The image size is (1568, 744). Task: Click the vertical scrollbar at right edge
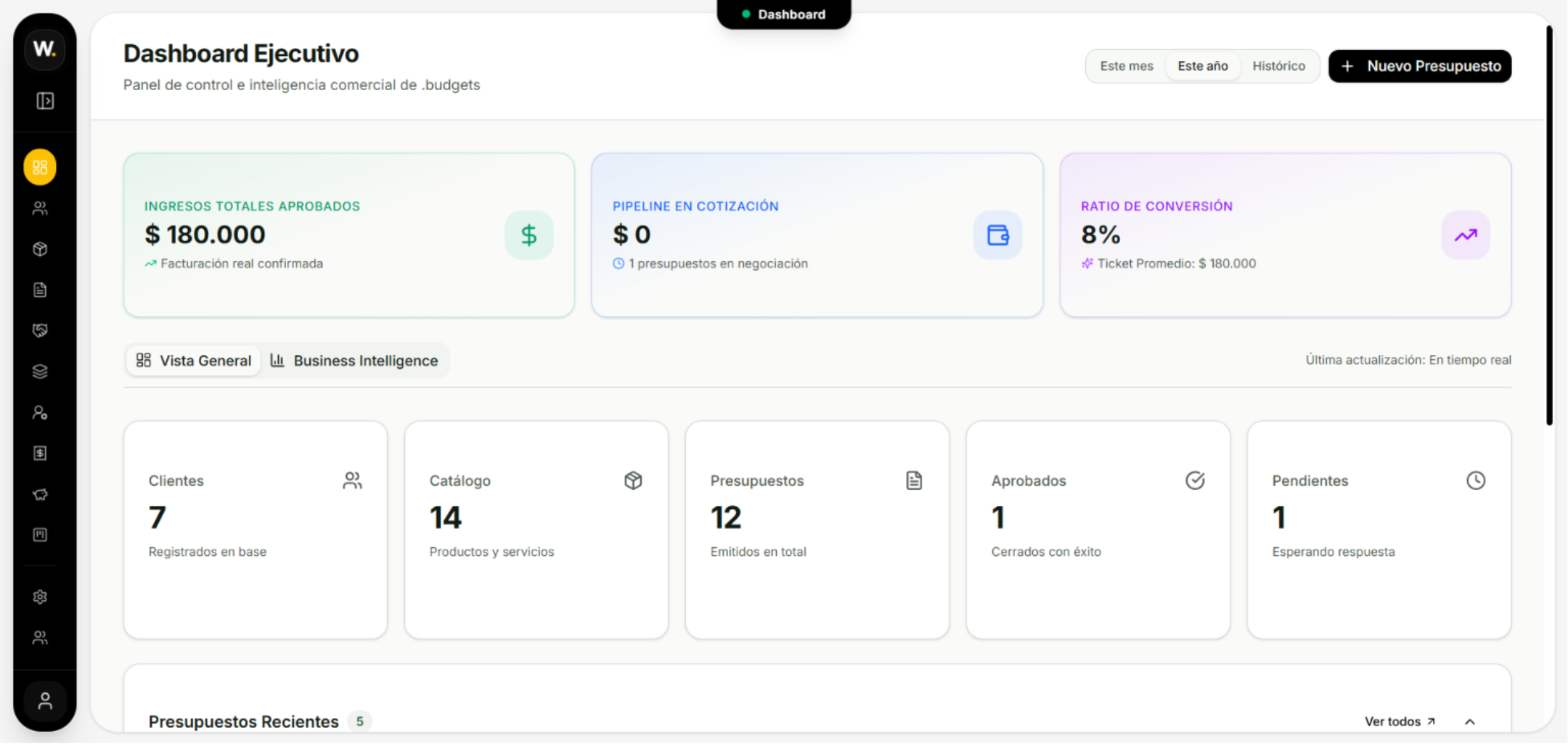point(1549,225)
